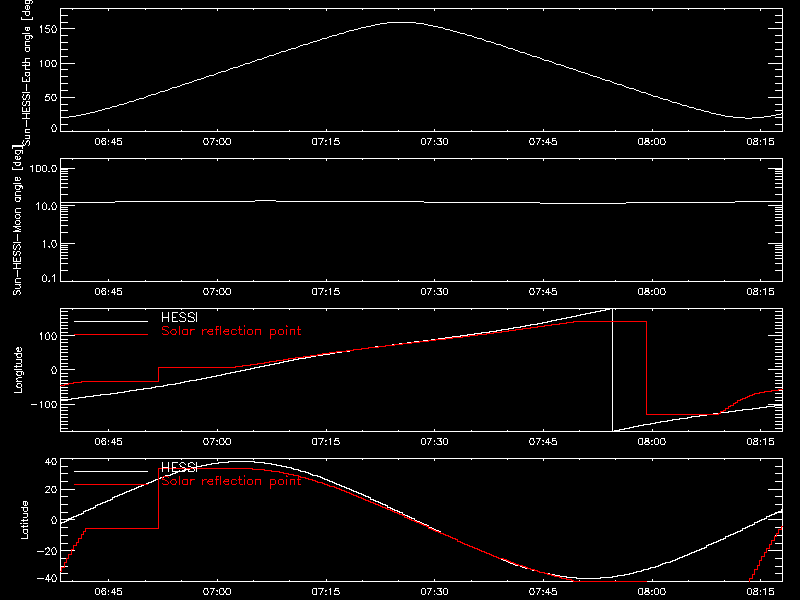Click the 1.0 tick on Moon angle axis
Image resolution: width=800 pixels, height=600 pixels.
coord(48,244)
